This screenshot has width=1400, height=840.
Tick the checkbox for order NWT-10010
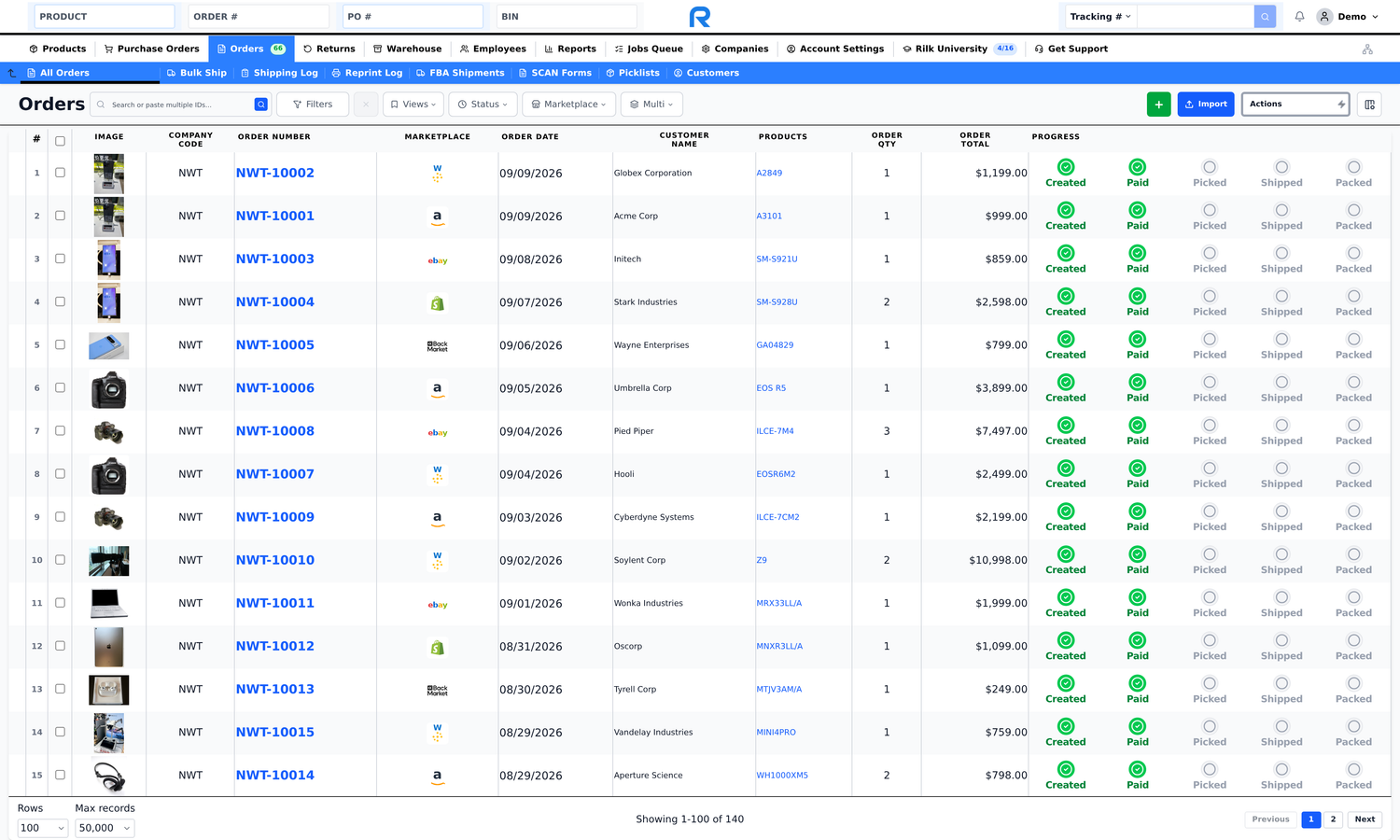point(60,560)
